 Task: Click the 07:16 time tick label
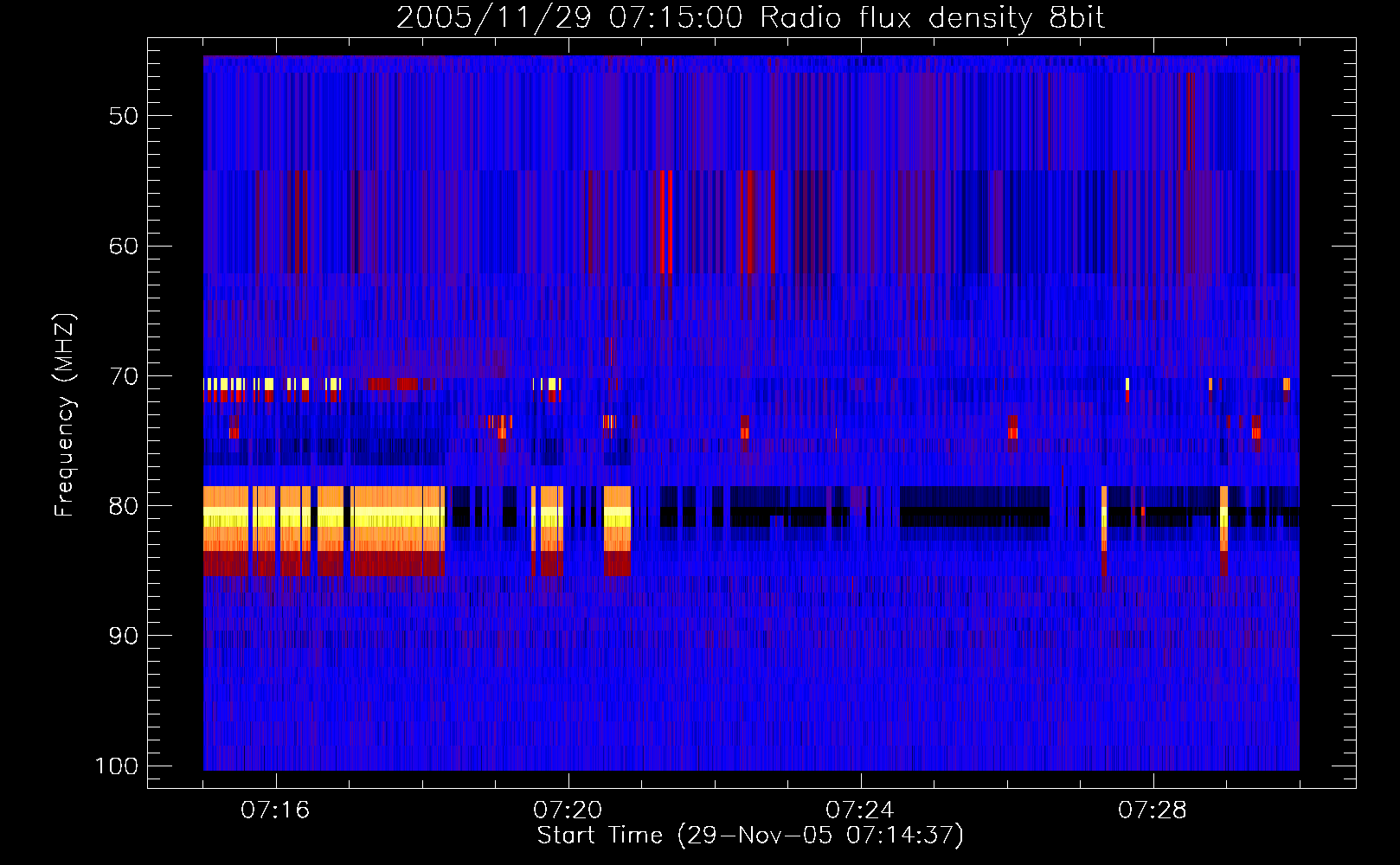pos(275,811)
